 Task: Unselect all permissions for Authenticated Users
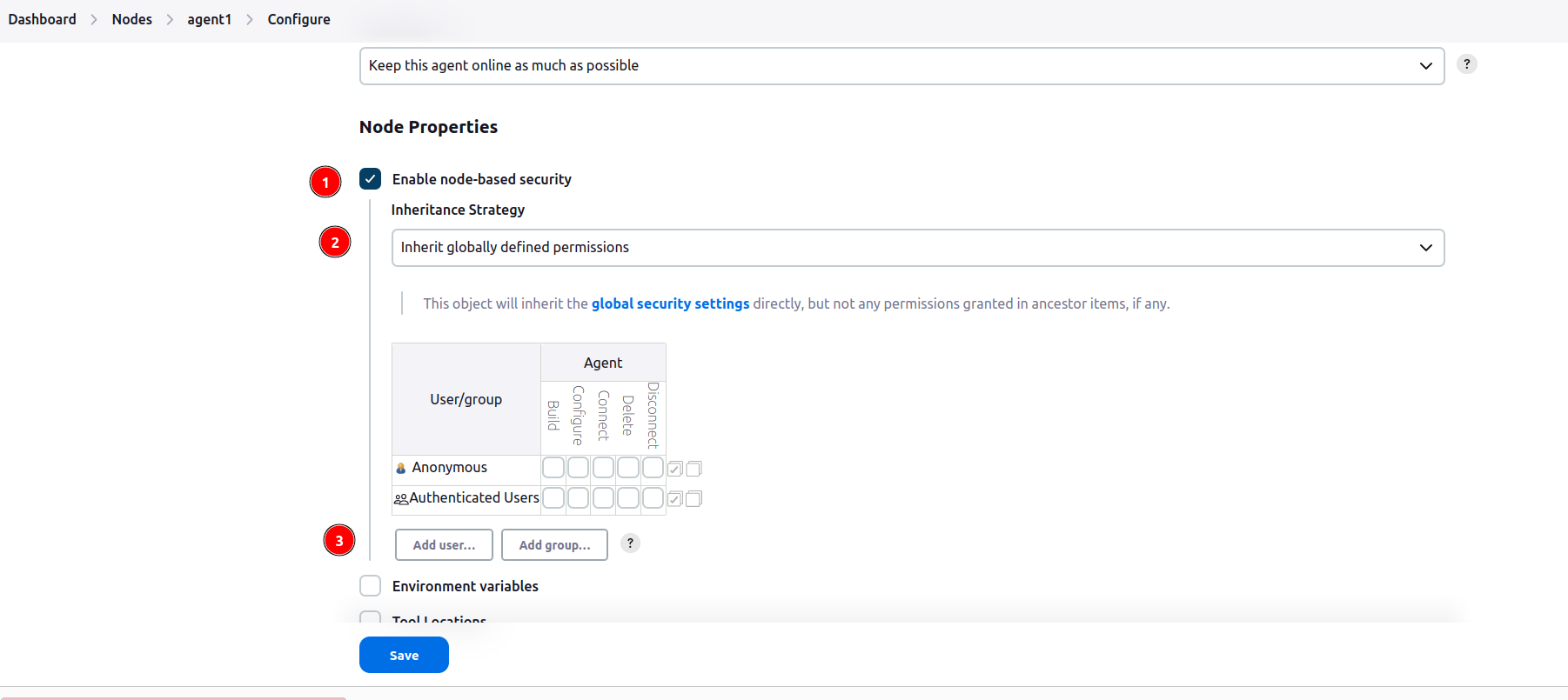(694, 499)
